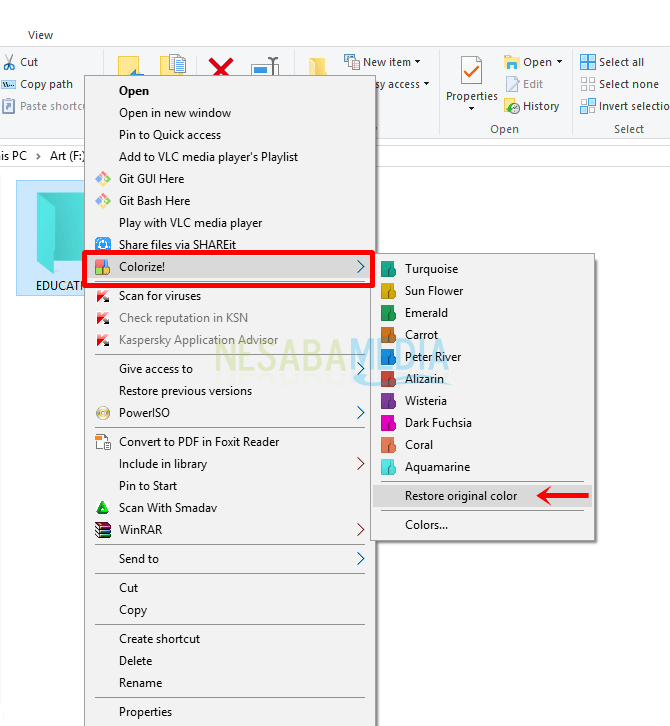This screenshot has height=726, width=670.
Task: Click Restore original color
Action: pos(483,496)
